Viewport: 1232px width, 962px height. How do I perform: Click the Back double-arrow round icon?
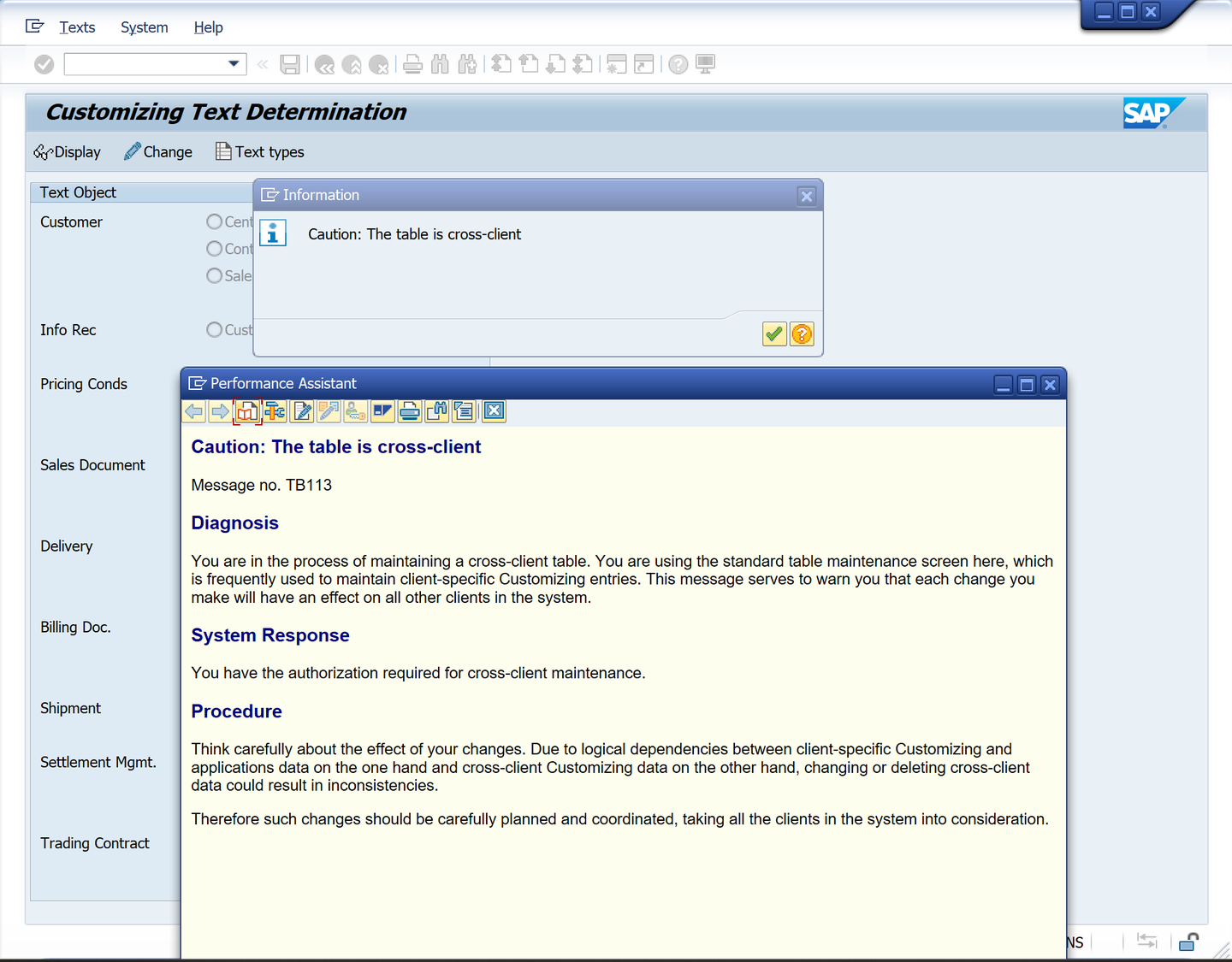[x=324, y=64]
